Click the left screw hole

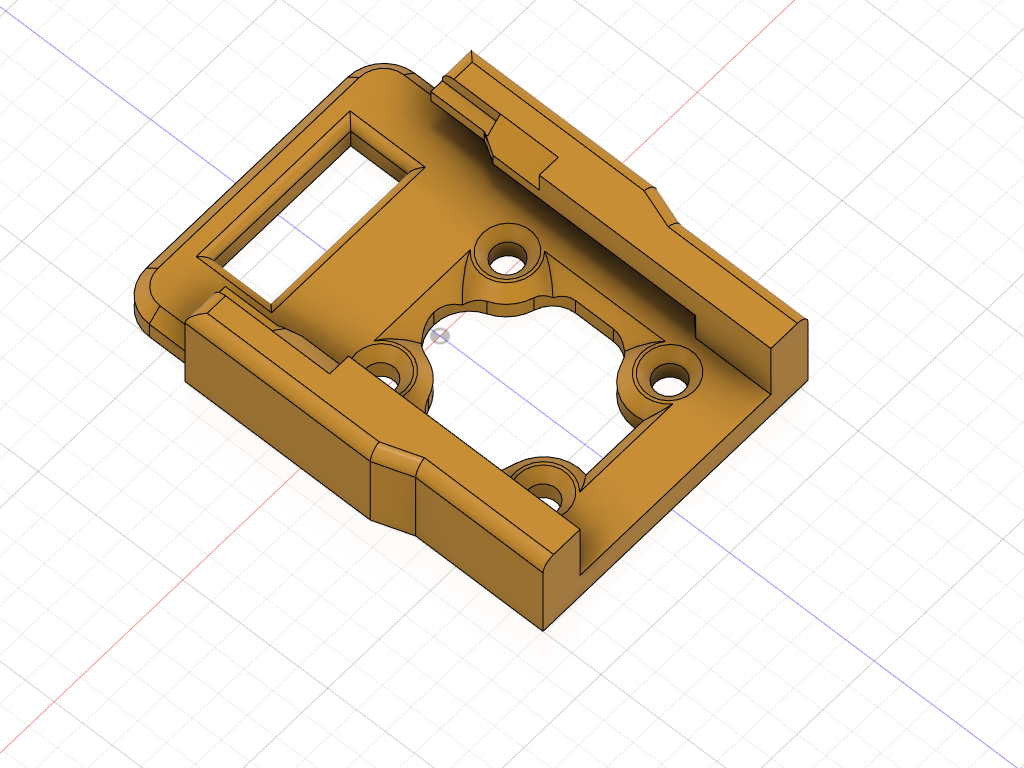point(384,378)
